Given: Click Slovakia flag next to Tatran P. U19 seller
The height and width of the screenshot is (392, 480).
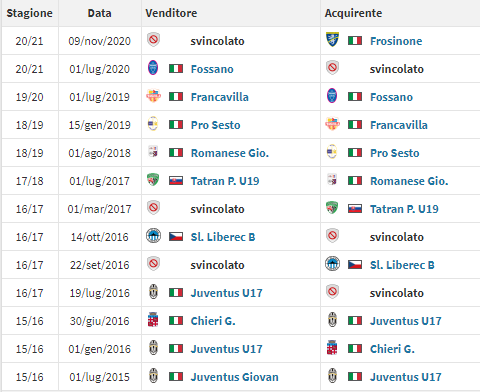Looking at the screenshot, I should coord(176,181).
